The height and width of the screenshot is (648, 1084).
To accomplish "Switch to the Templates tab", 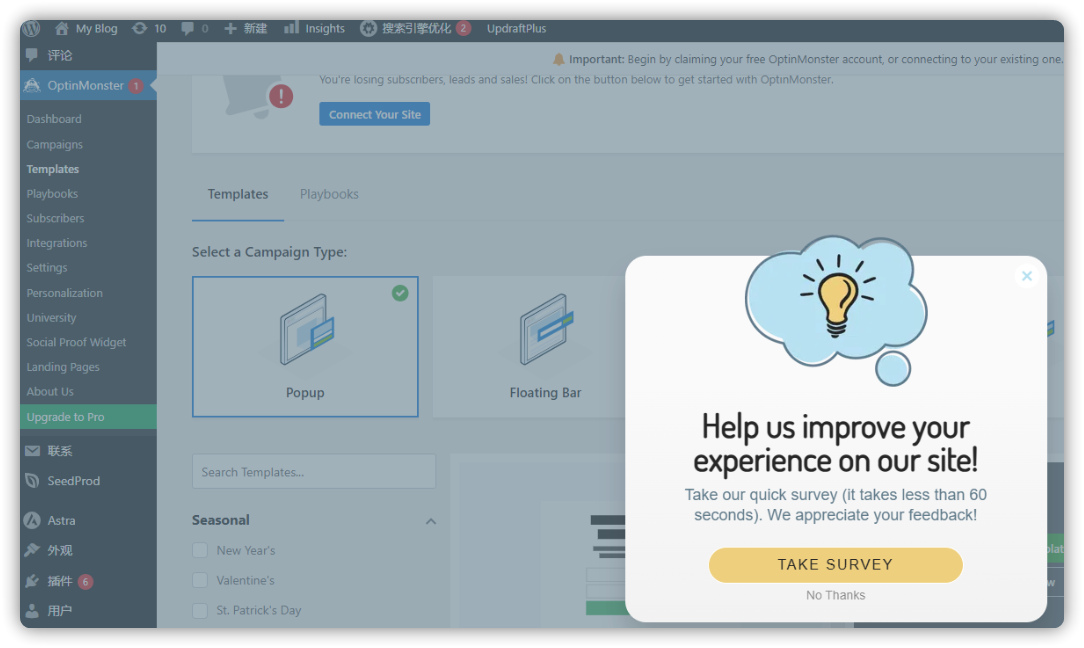I will click(238, 194).
